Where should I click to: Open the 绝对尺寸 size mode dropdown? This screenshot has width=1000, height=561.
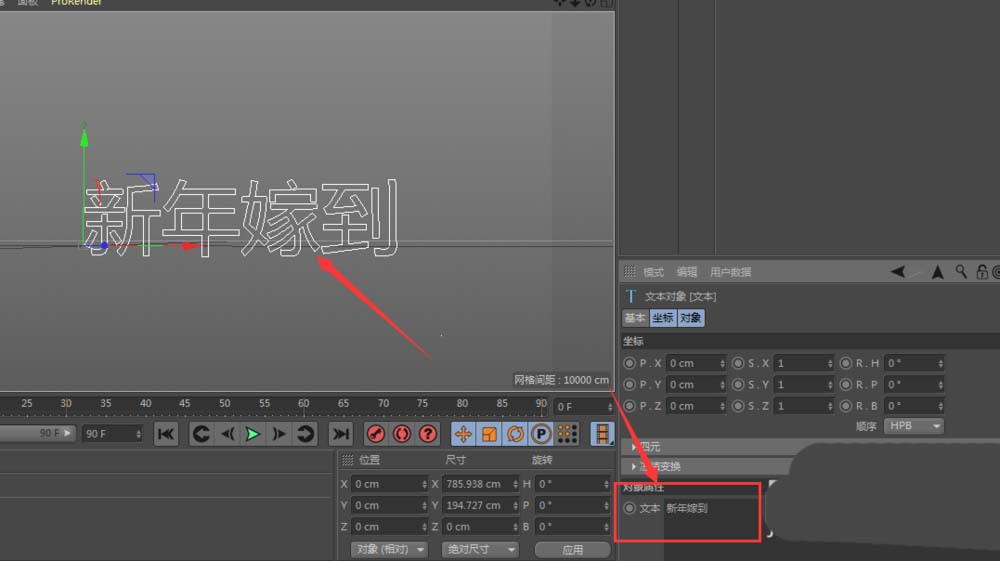(480, 549)
